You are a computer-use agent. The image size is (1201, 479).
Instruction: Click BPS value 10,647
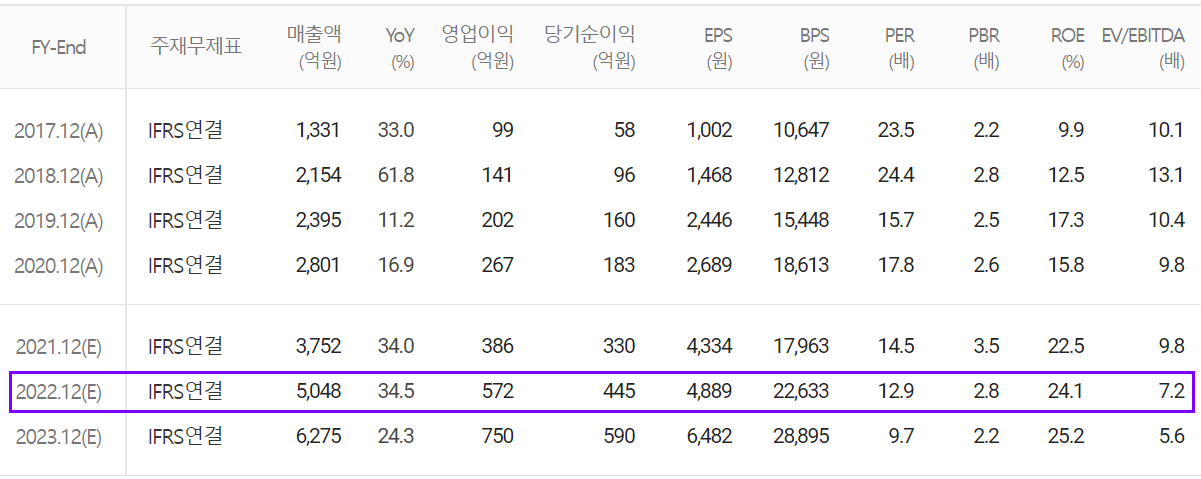pyautogui.click(x=802, y=130)
